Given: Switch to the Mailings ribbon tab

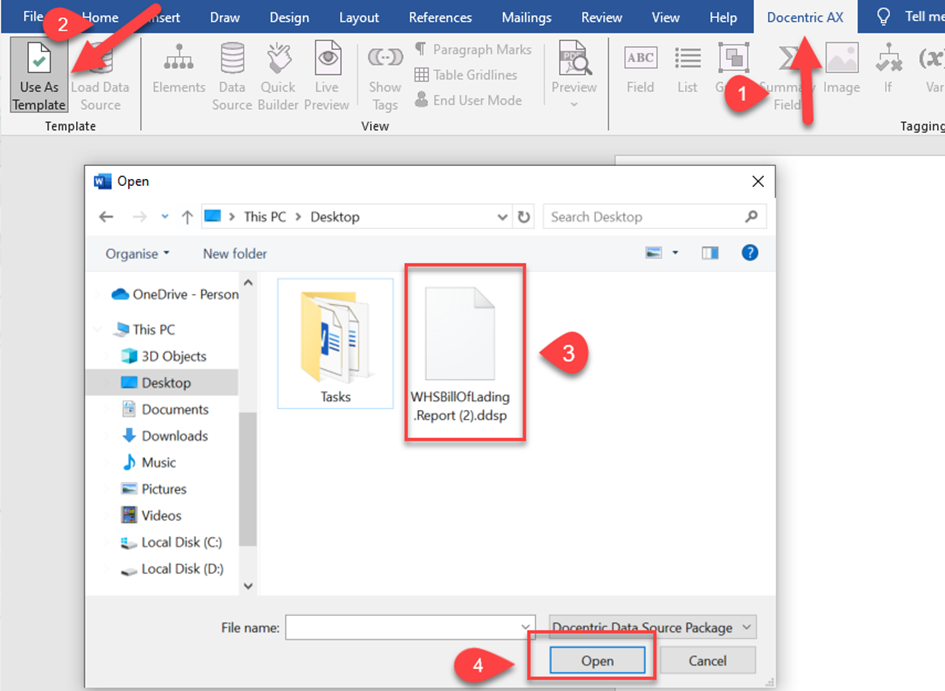Looking at the screenshot, I should pos(526,17).
